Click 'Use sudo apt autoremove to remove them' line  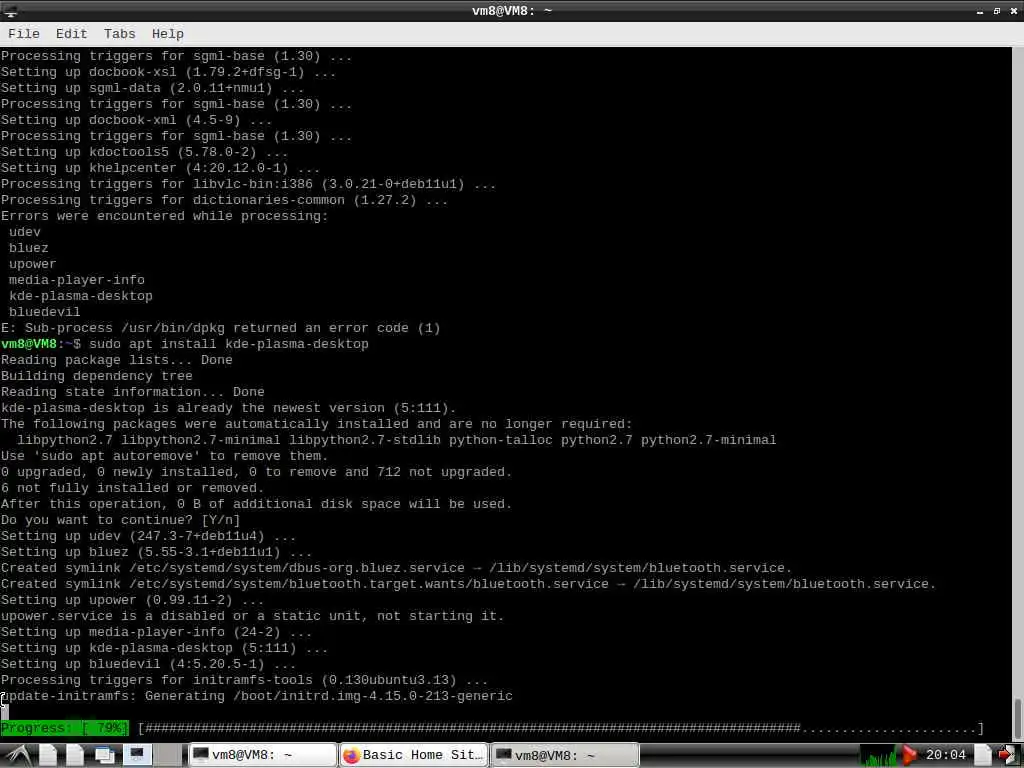pos(165,456)
